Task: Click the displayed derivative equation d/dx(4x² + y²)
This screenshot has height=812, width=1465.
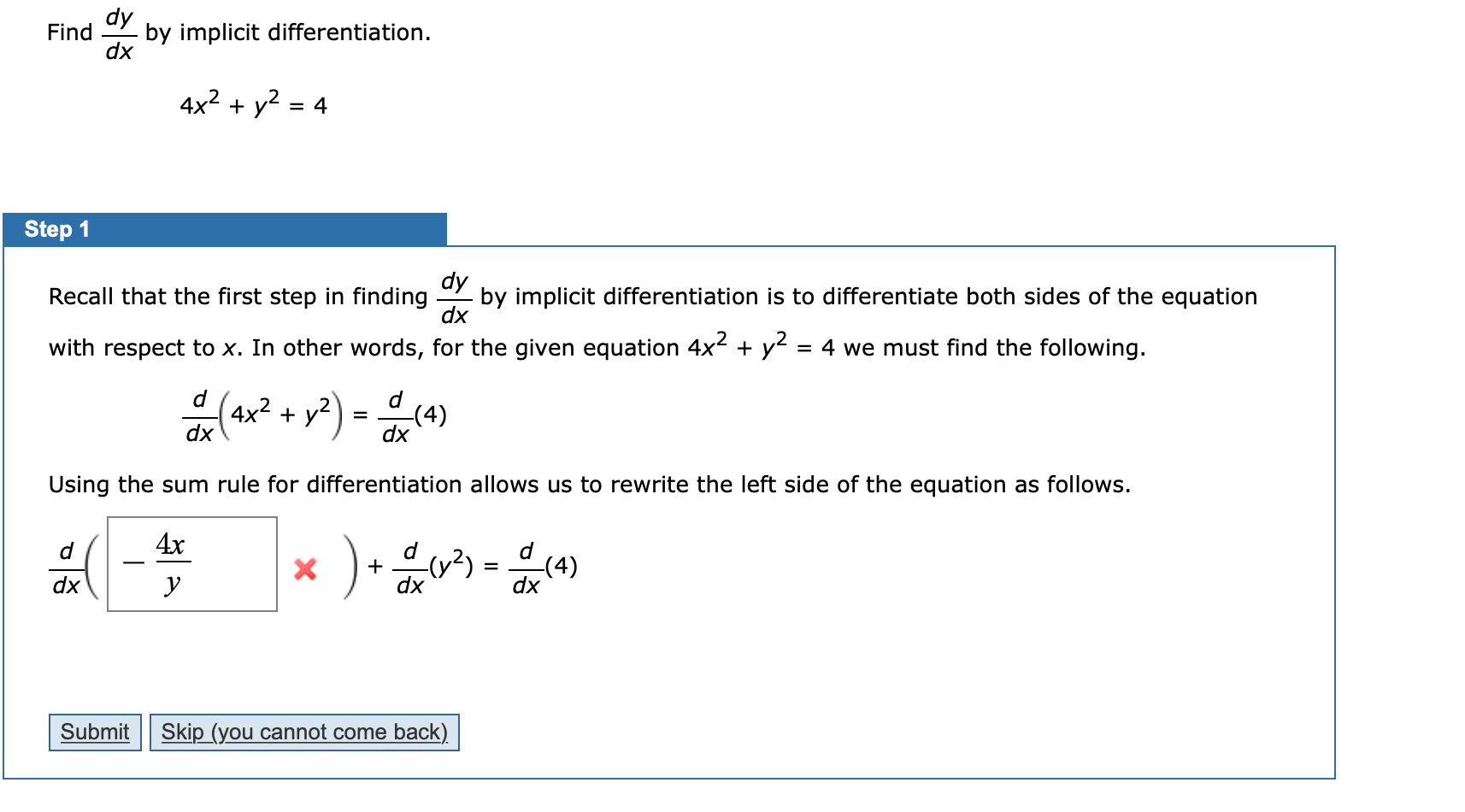Action: (261, 414)
